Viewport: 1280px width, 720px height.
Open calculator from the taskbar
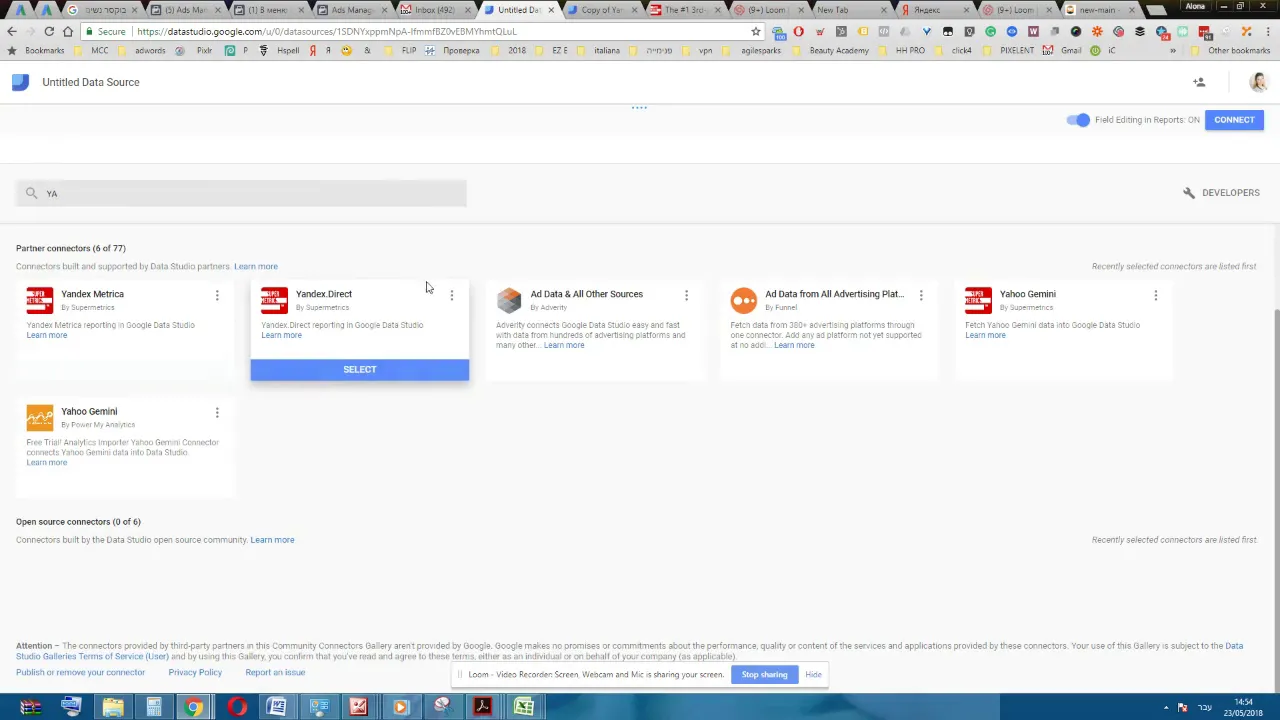point(154,707)
